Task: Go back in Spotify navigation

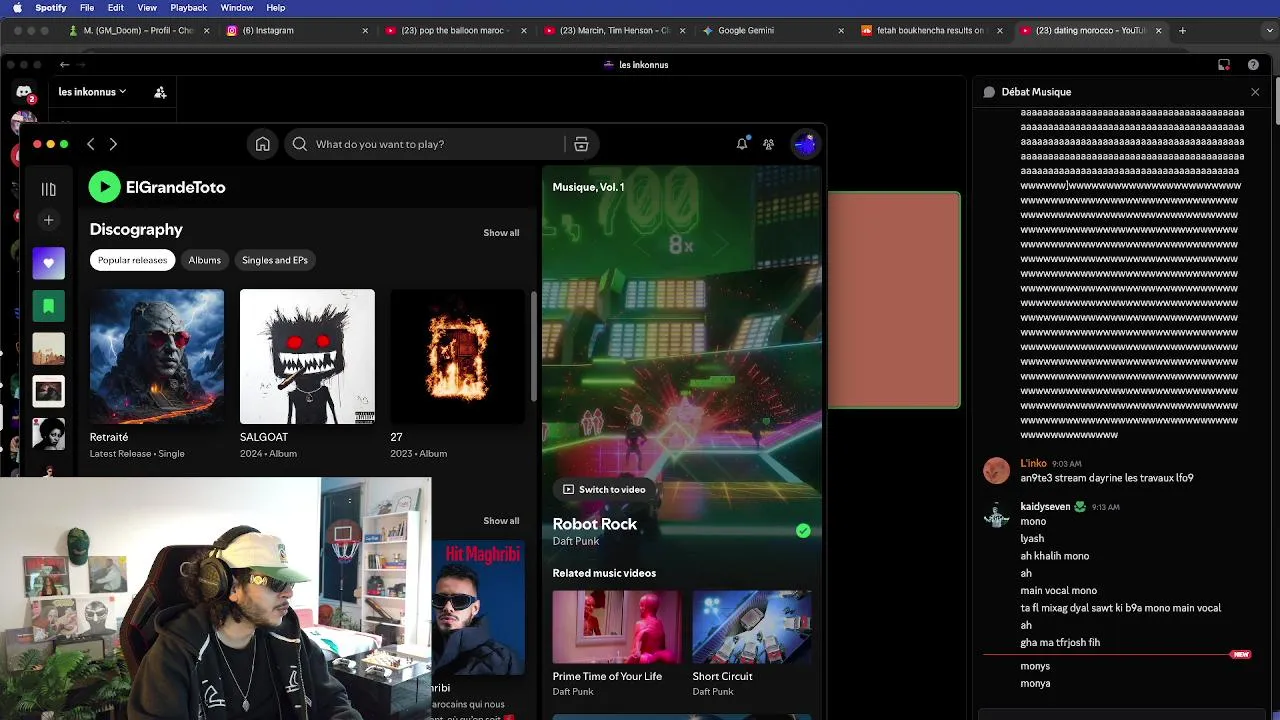Action: pos(90,144)
